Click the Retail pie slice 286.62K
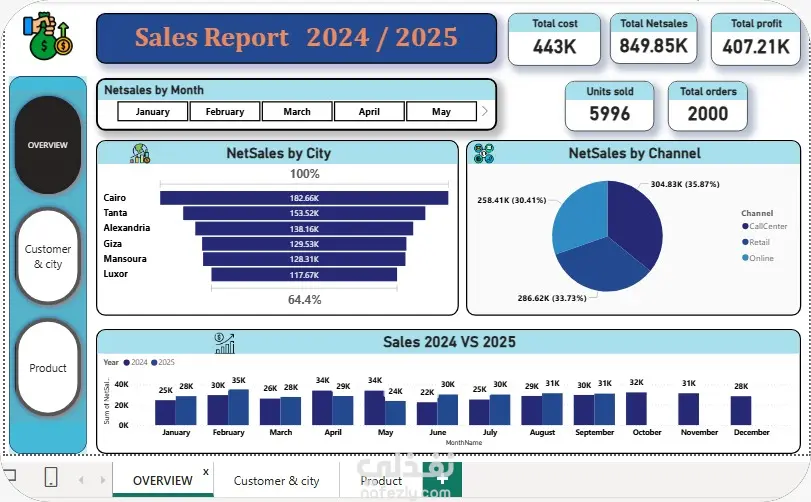811x502 pixels. (x=603, y=266)
